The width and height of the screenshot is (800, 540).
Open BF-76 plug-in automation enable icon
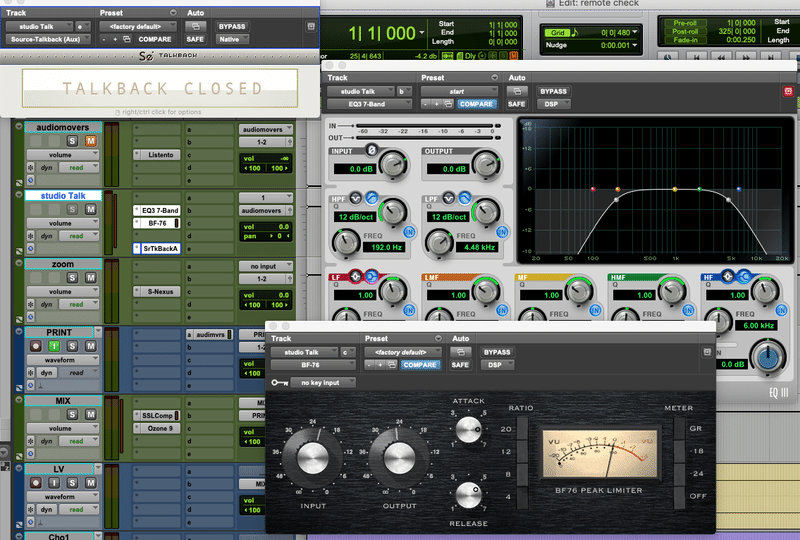pyautogui.click(x=460, y=352)
